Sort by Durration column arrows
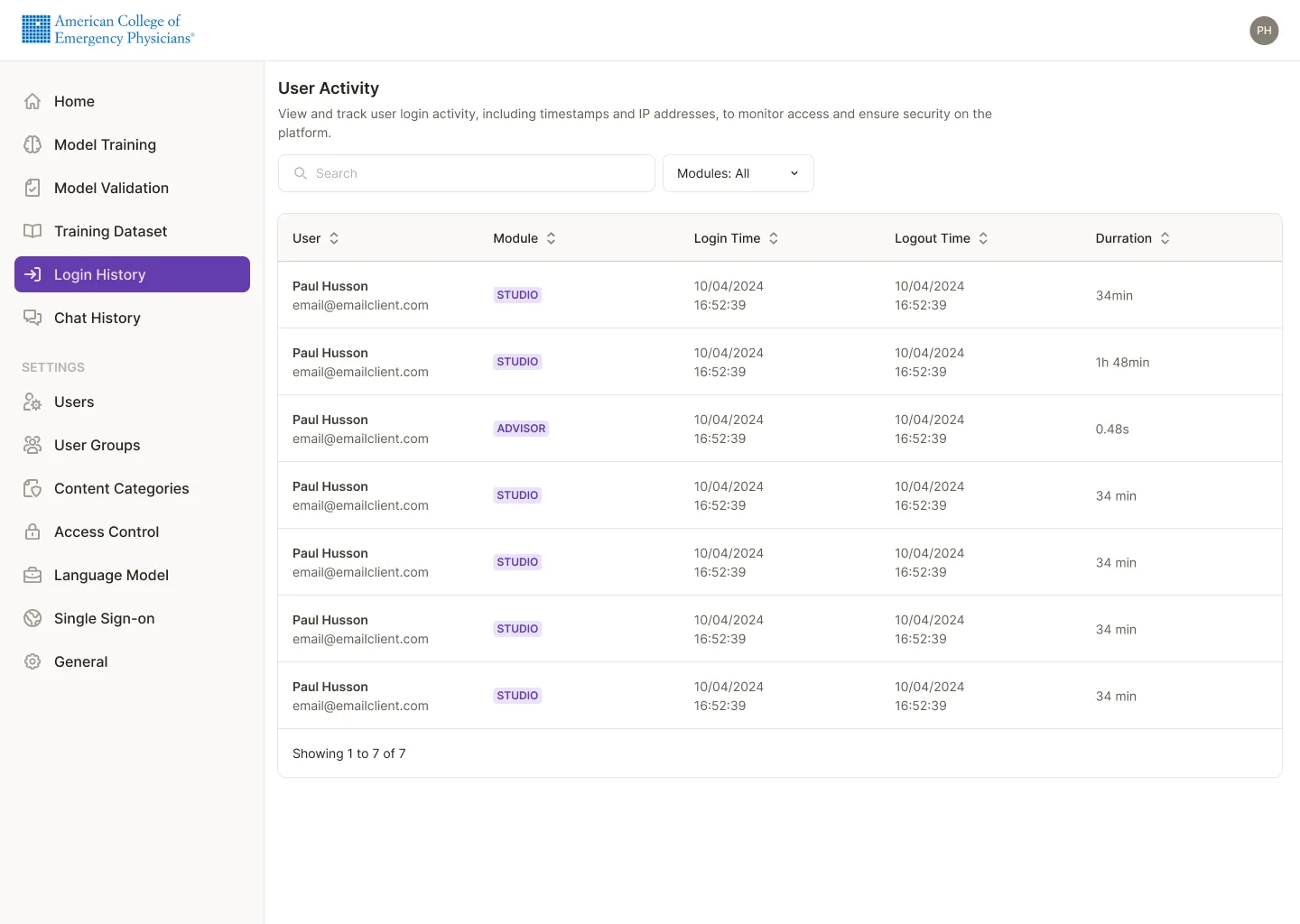Screen dimensions: 1300x924 click(x=1165, y=238)
